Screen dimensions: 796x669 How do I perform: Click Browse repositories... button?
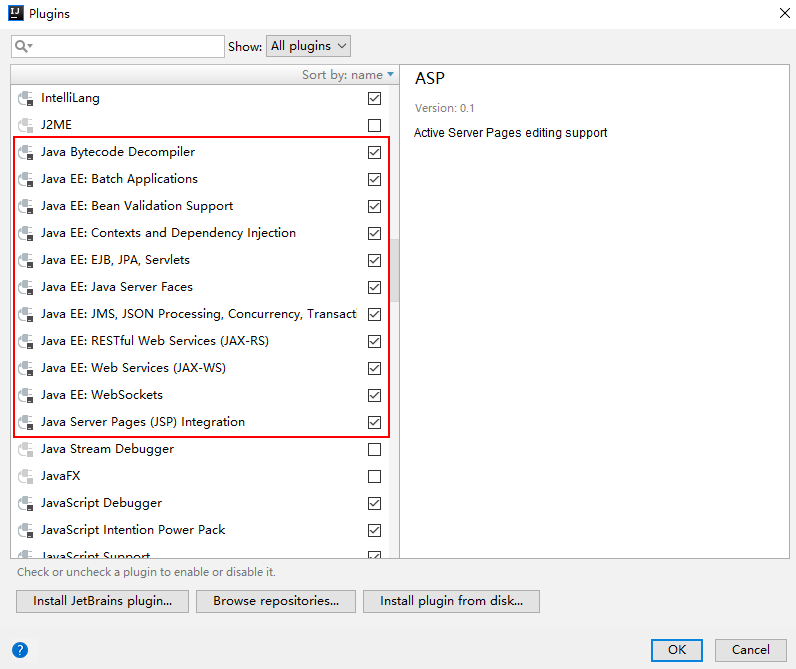276,601
